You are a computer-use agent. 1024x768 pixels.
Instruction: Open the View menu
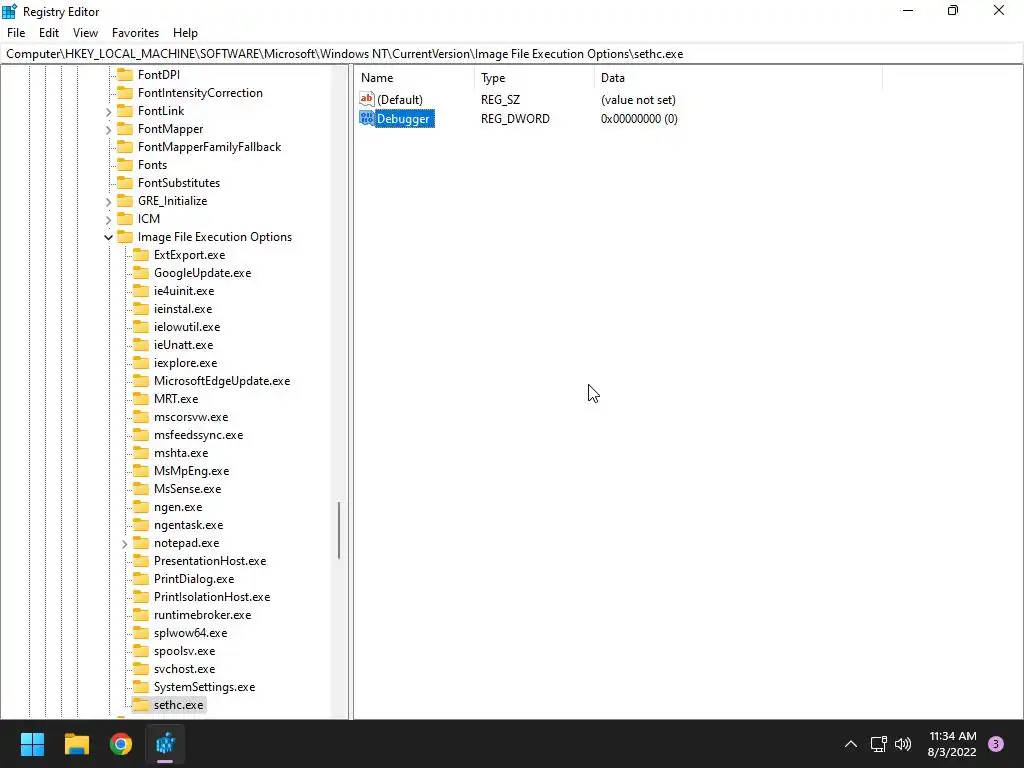[85, 33]
